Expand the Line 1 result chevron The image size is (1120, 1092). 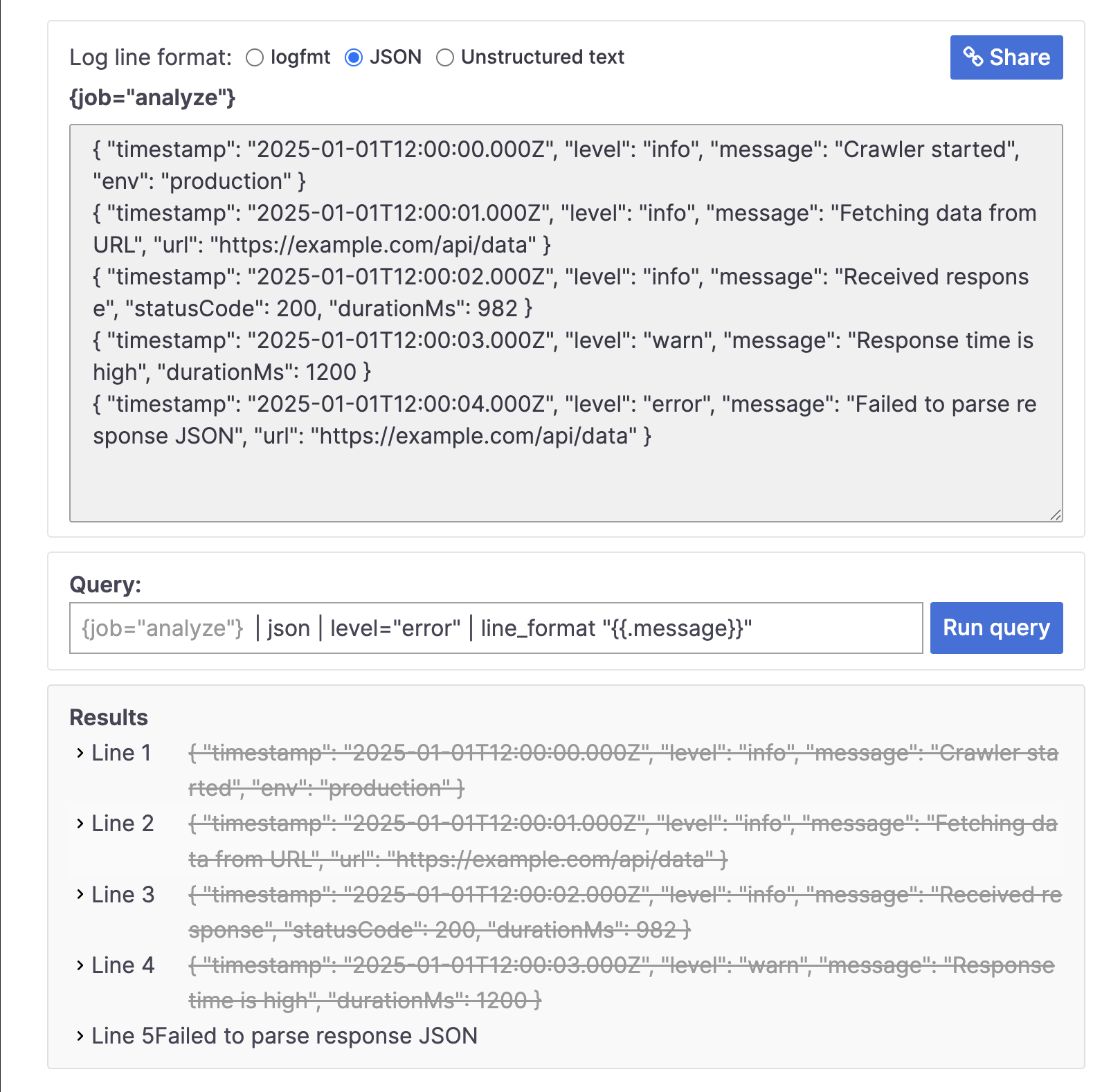point(80,753)
